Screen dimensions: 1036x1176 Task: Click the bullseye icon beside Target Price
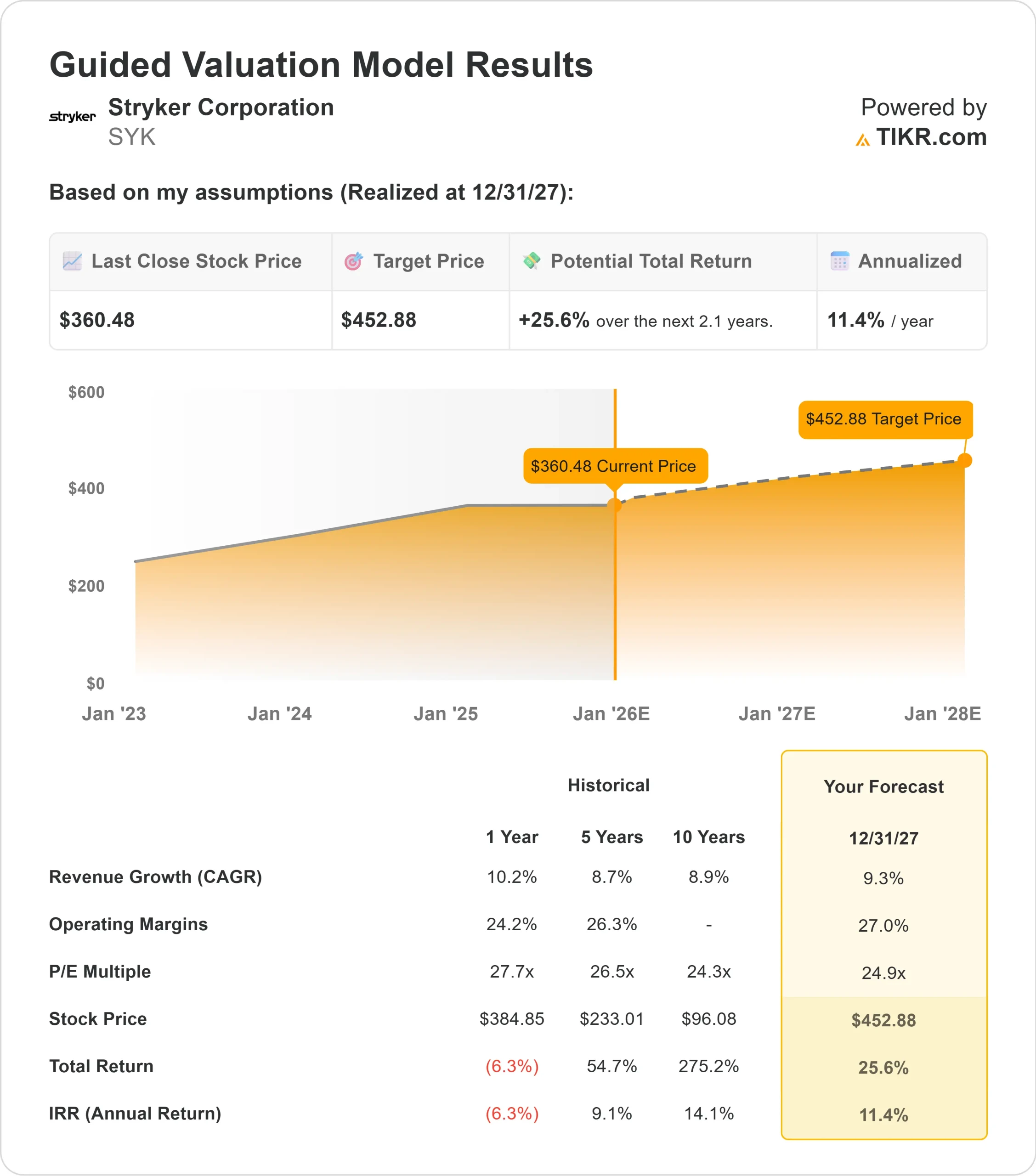point(353,261)
